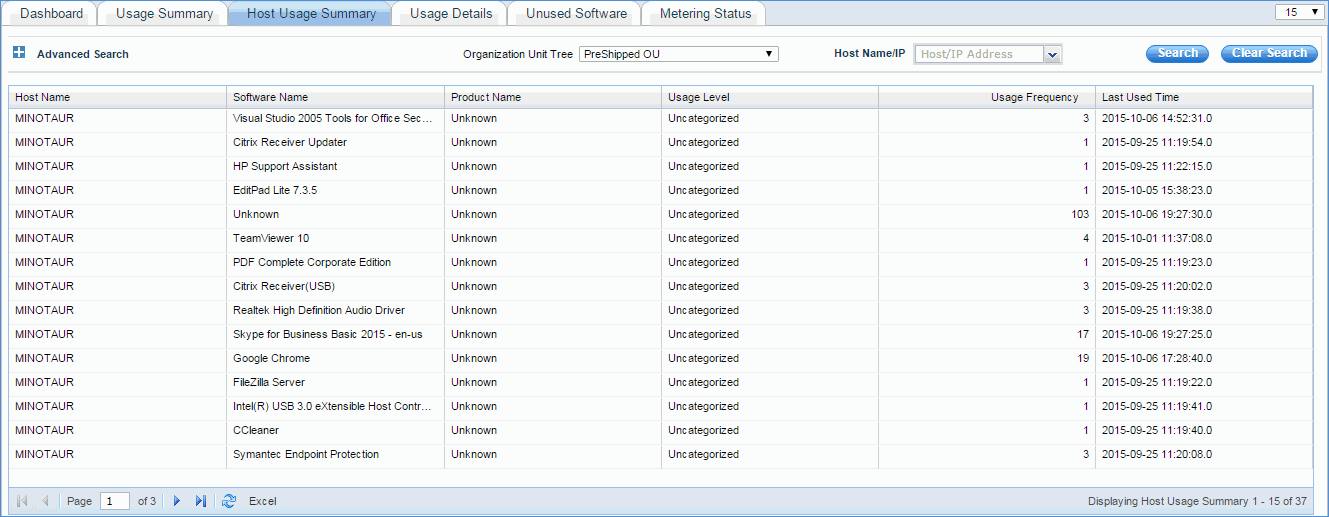Go to the first page of results
Image resolution: width=1329 pixels, height=517 pixels.
coord(23,501)
